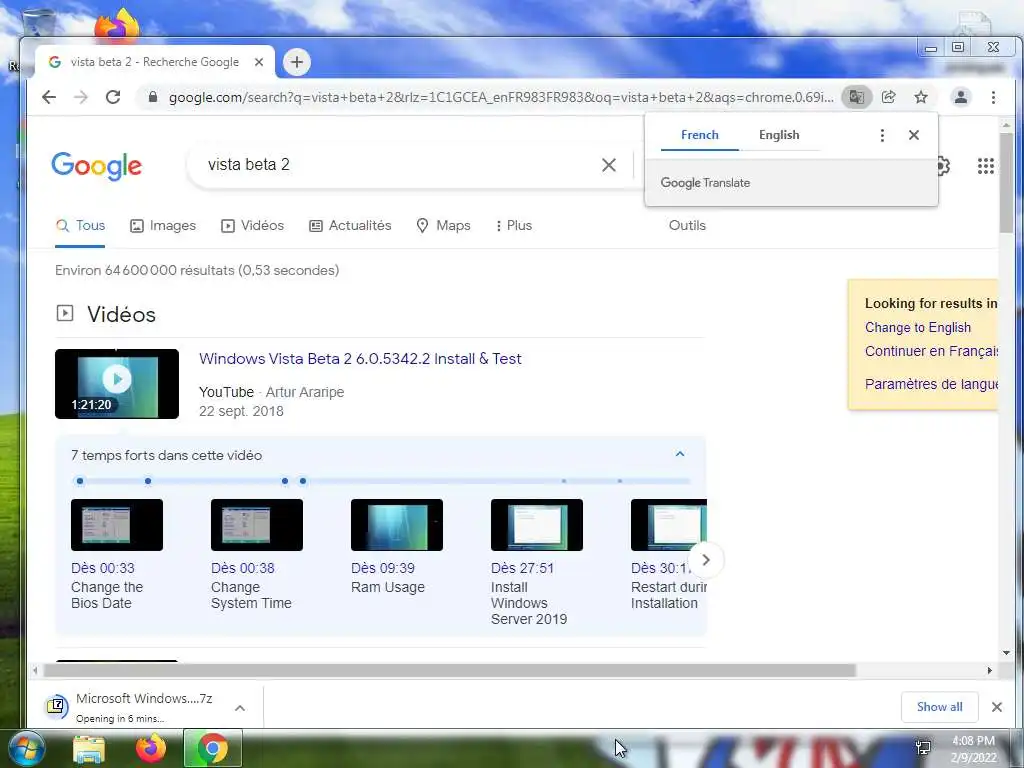
Task: Show next key moments with arrow
Action: [x=705, y=560]
